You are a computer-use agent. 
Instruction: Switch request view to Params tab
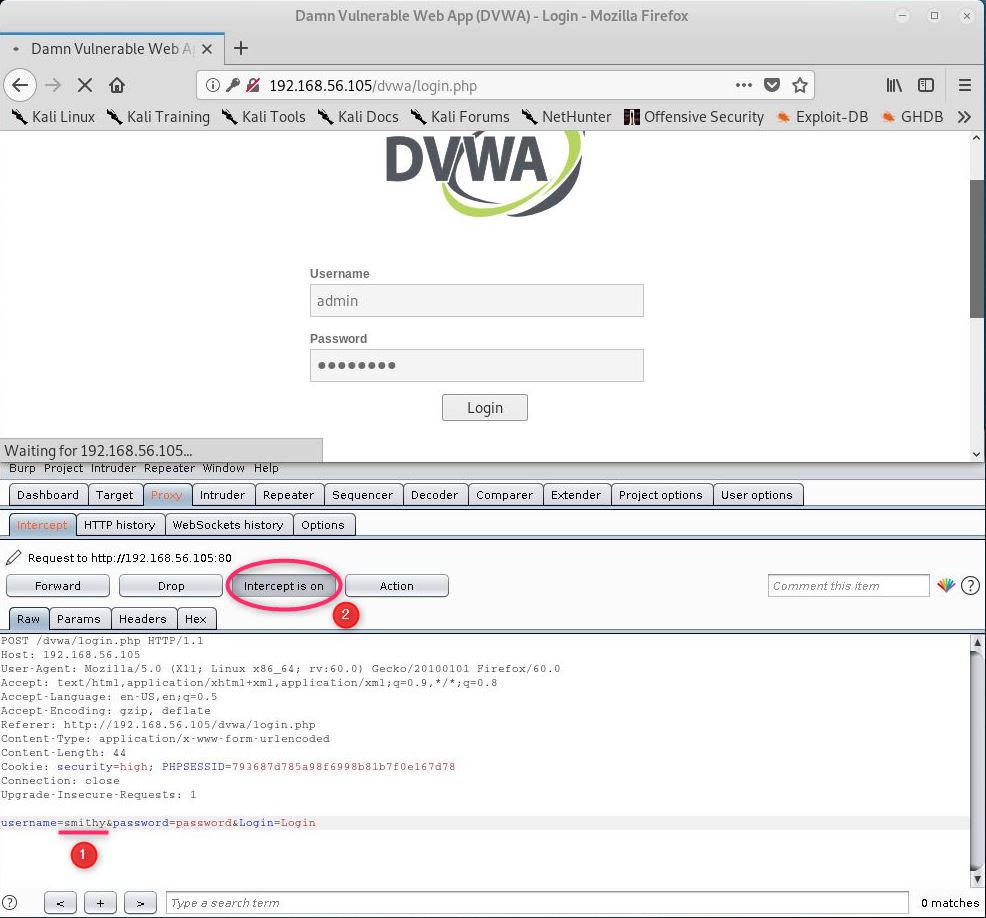pyautogui.click(x=79, y=619)
